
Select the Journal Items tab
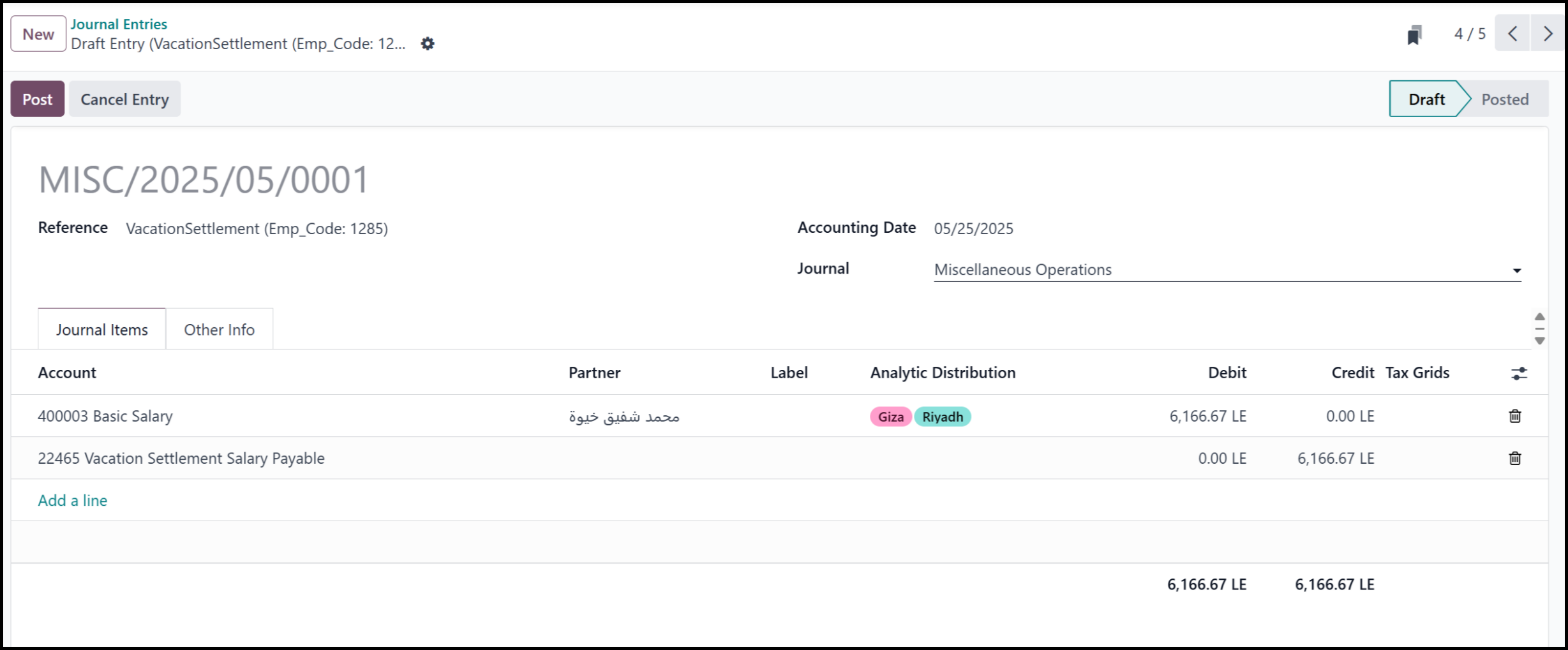click(x=102, y=330)
